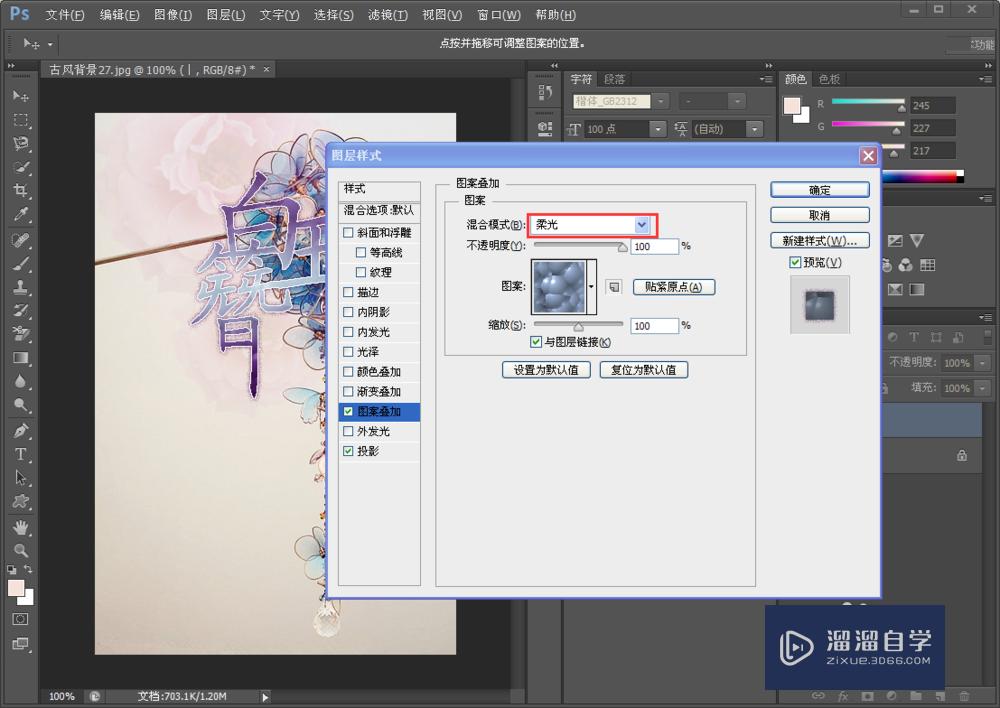1000x708 pixels.
Task: Enable the 斜面和浮雕 style checkbox
Action: click(x=349, y=232)
